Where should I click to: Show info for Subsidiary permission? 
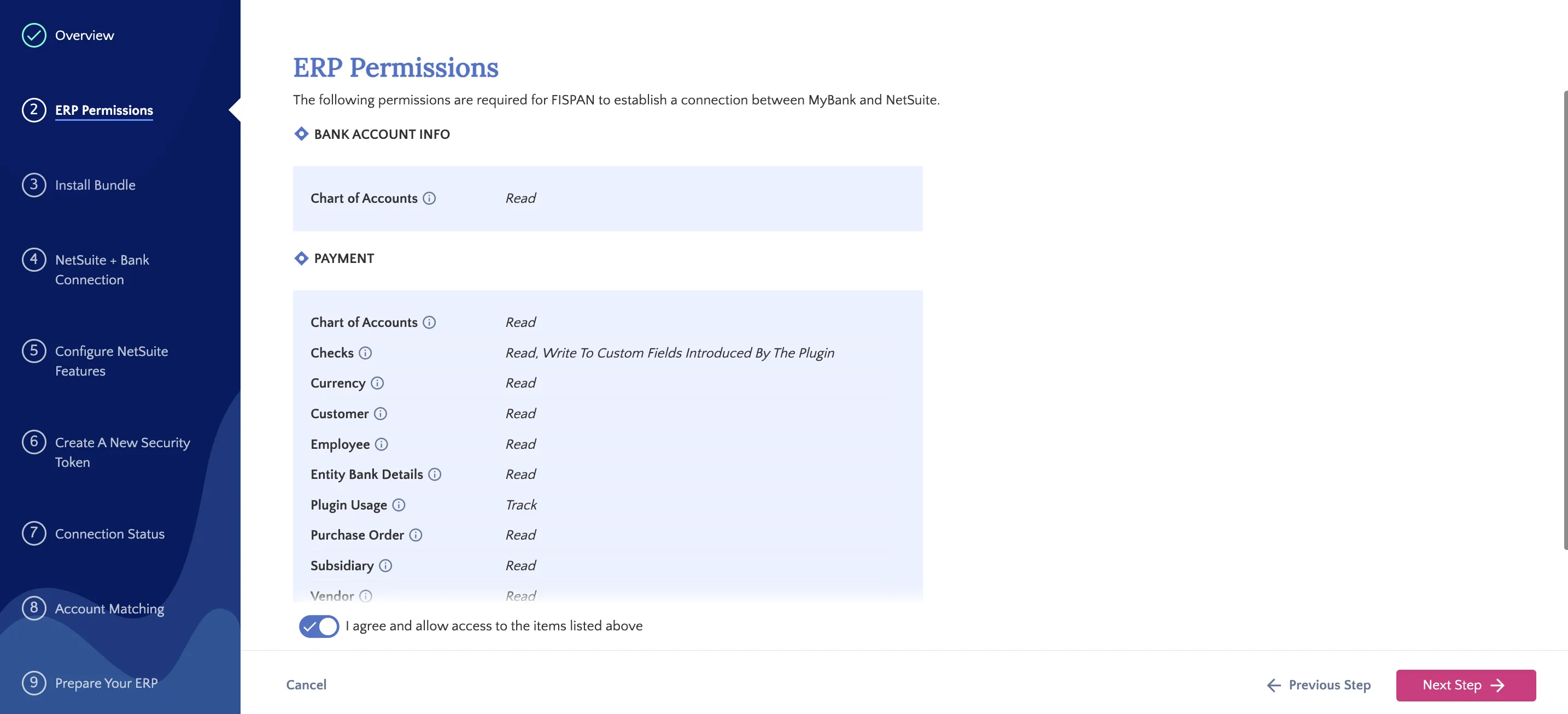(x=385, y=565)
